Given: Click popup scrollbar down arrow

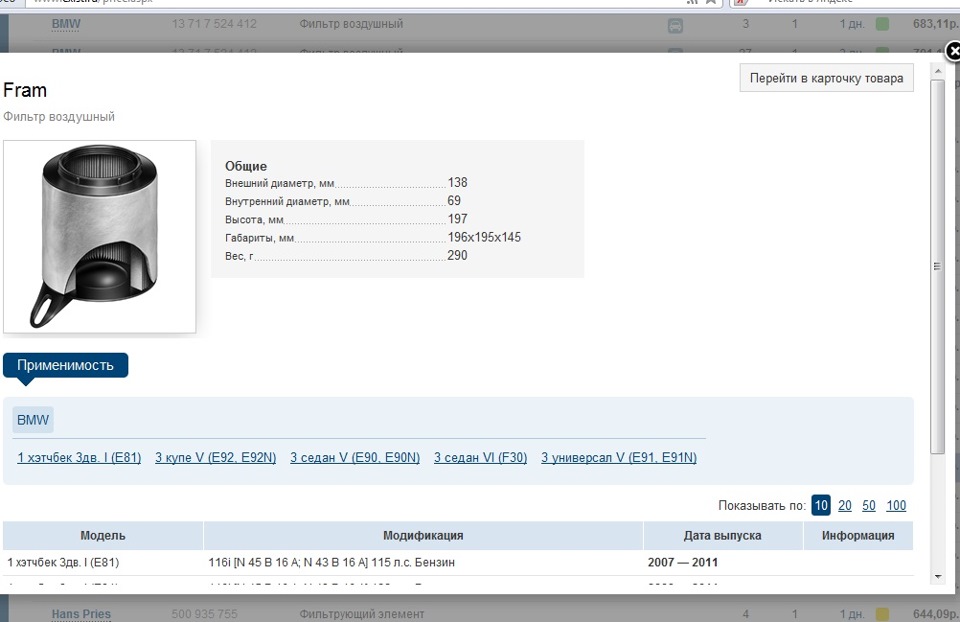Looking at the screenshot, I should (938, 576).
